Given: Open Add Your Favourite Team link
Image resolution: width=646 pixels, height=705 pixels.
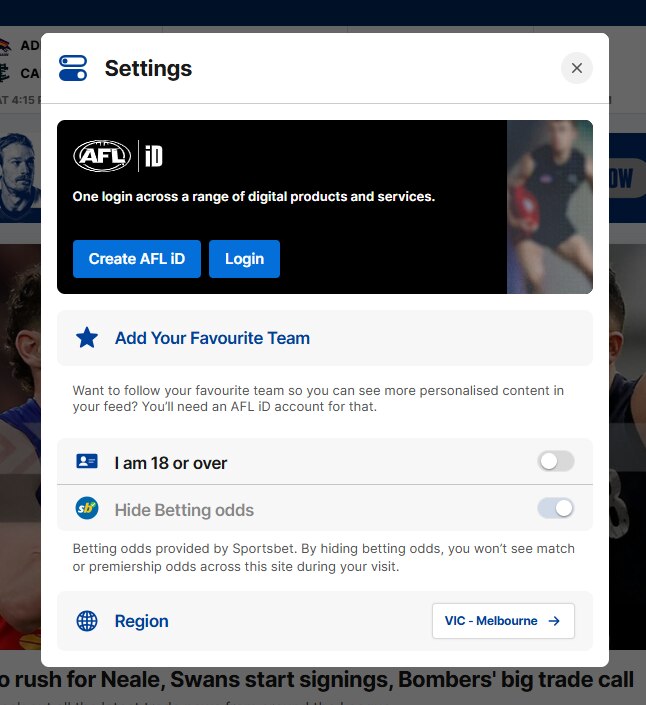Looking at the screenshot, I should click(212, 338).
